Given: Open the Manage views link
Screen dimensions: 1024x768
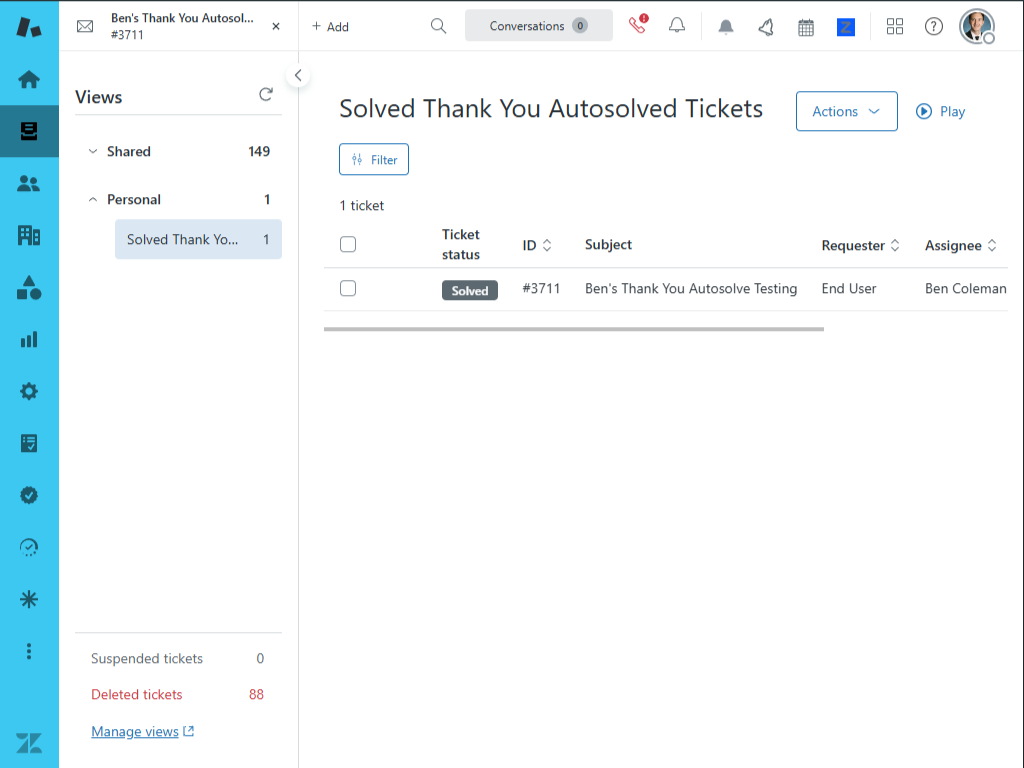Looking at the screenshot, I should point(135,731).
